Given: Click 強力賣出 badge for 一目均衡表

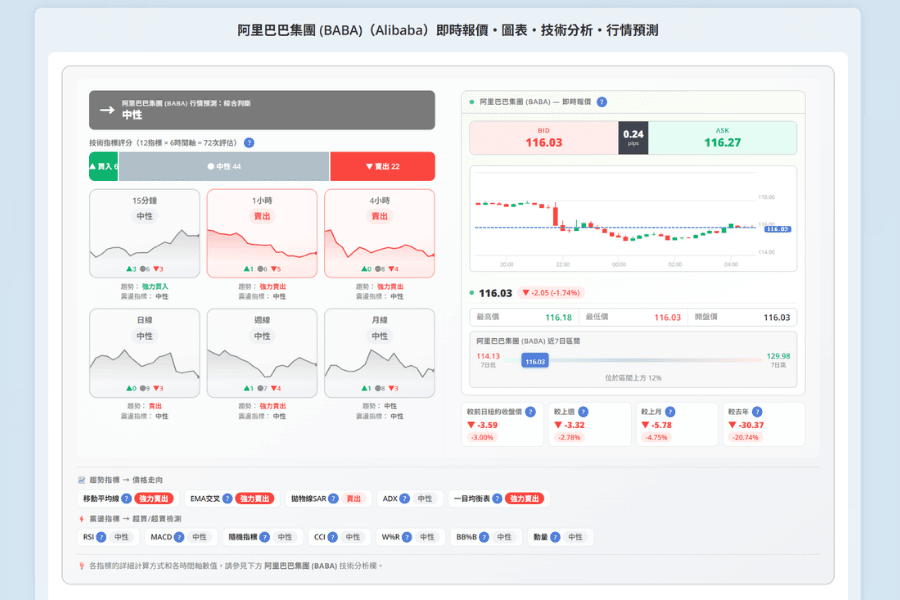Looking at the screenshot, I should pyautogui.click(x=525, y=498).
